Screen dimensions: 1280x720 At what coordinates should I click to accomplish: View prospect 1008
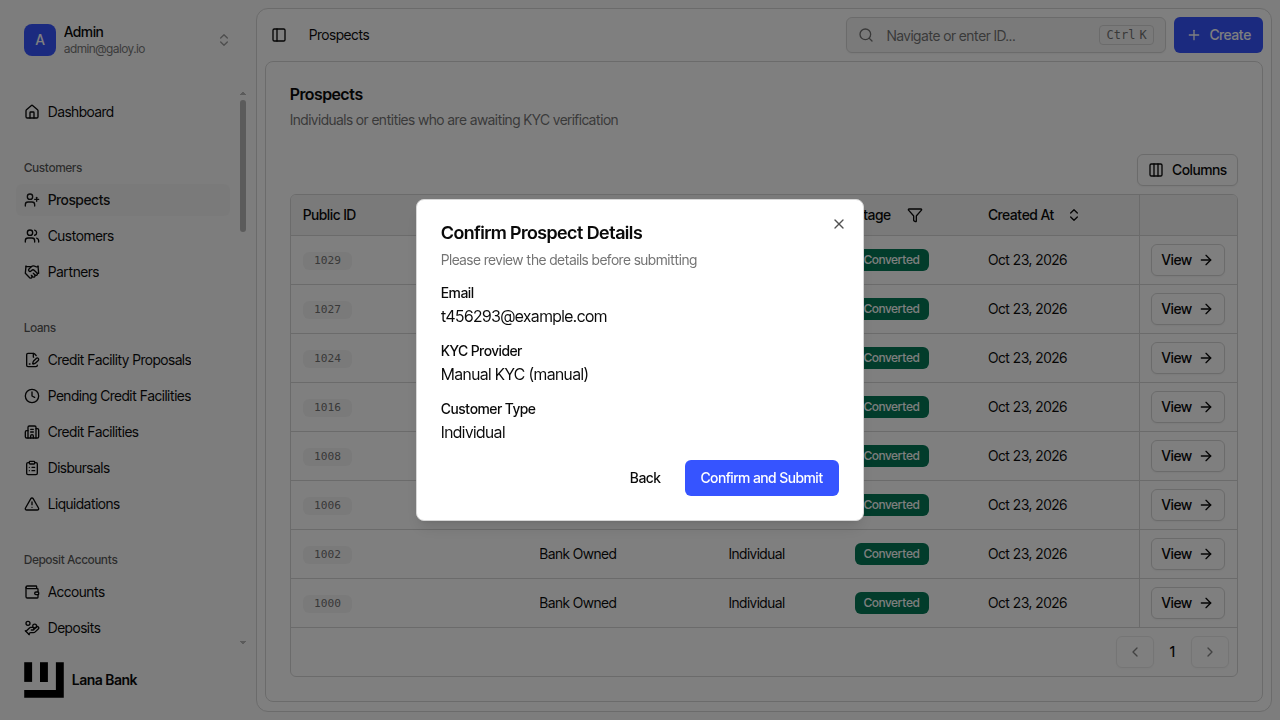[1188, 456]
